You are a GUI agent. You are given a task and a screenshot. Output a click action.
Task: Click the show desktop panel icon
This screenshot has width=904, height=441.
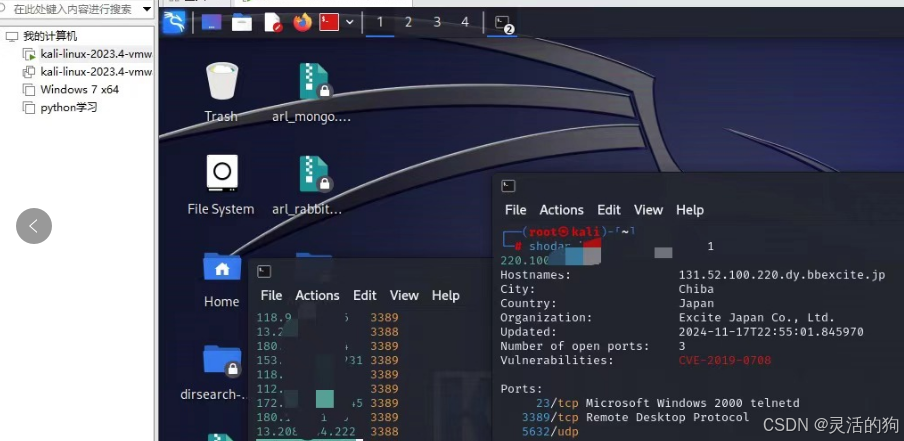[x=212, y=23]
